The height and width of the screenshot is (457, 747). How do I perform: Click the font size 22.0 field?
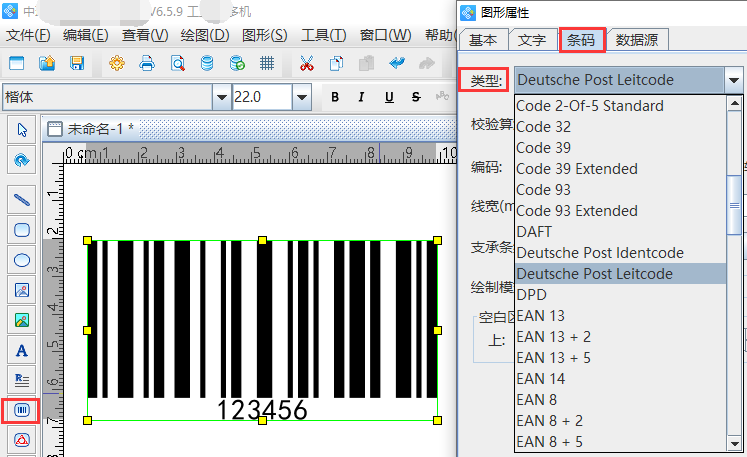point(262,97)
